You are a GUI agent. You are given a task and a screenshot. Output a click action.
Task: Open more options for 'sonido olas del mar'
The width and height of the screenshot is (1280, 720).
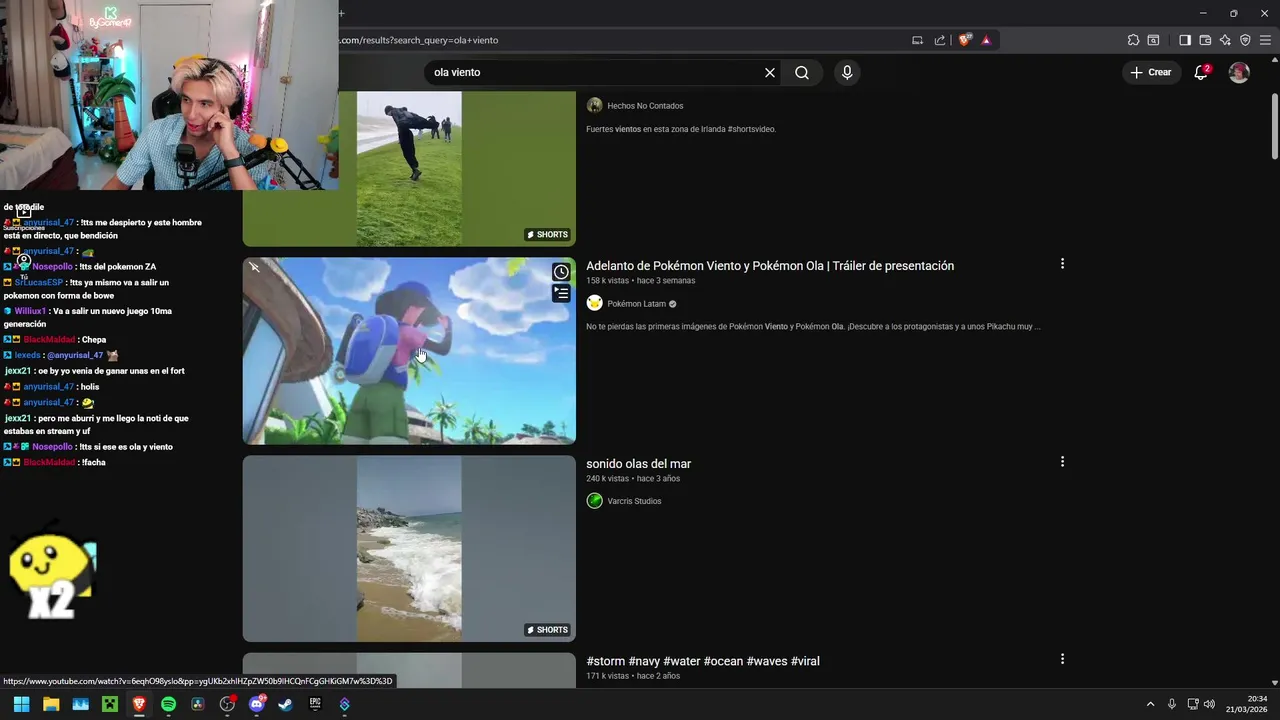tap(1062, 462)
